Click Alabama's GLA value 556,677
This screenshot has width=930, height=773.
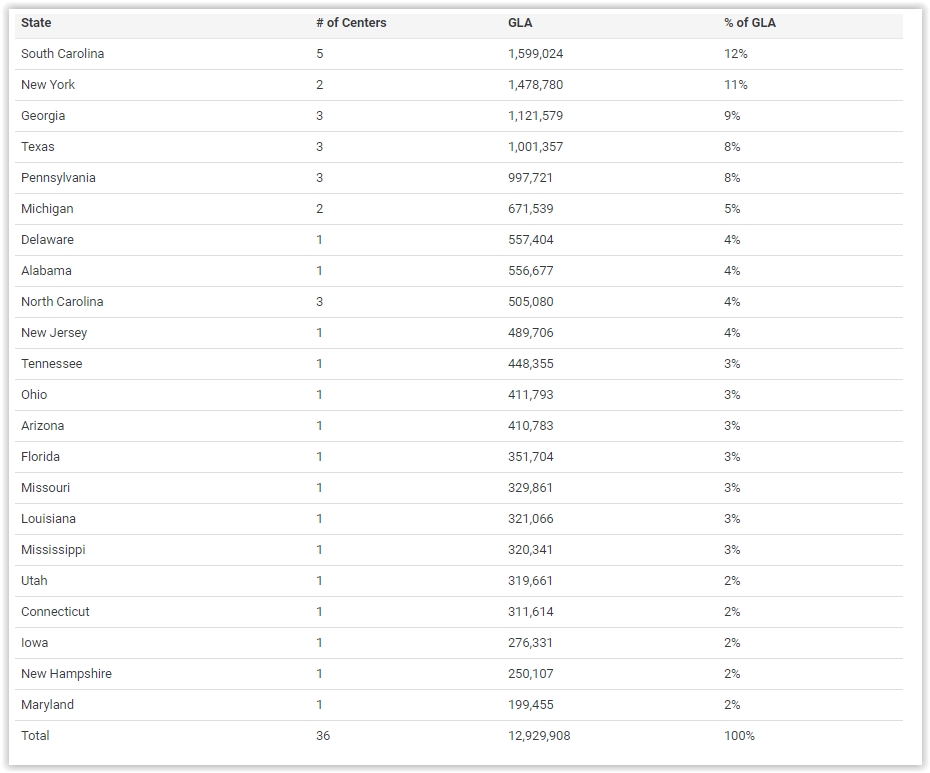click(x=531, y=271)
